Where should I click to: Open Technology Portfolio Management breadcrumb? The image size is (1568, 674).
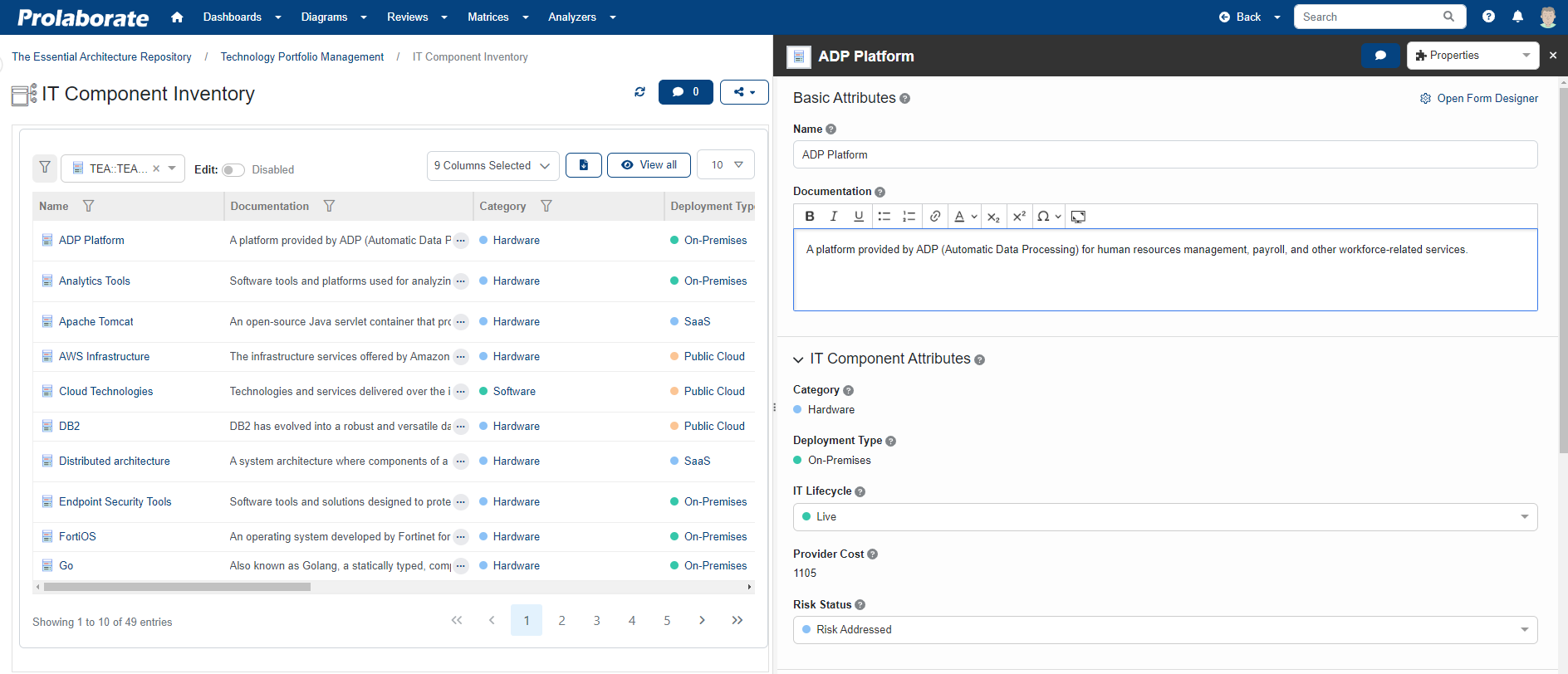tap(302, 57)
